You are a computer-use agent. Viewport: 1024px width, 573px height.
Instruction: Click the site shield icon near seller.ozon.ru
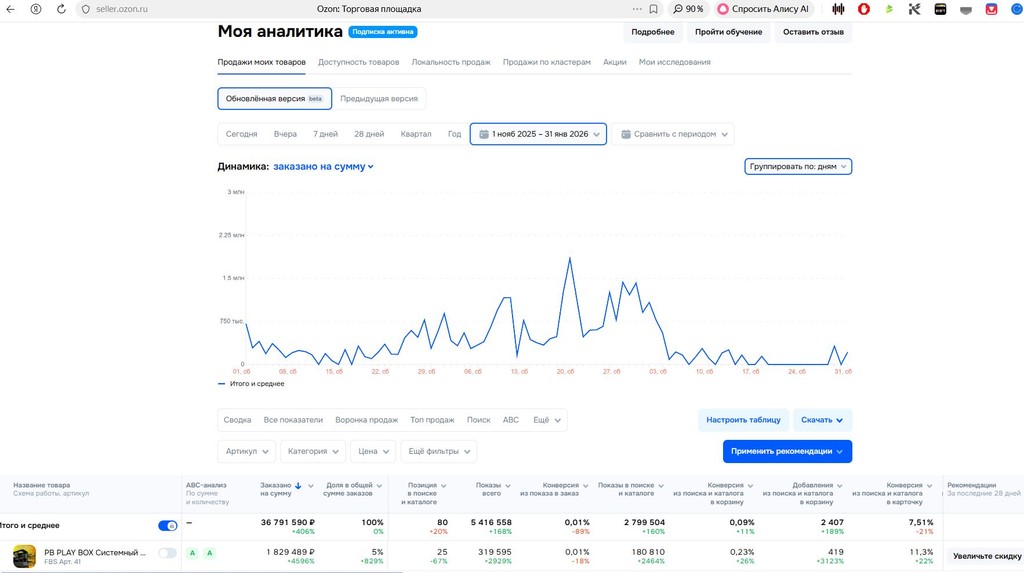(x=86, y=9)
